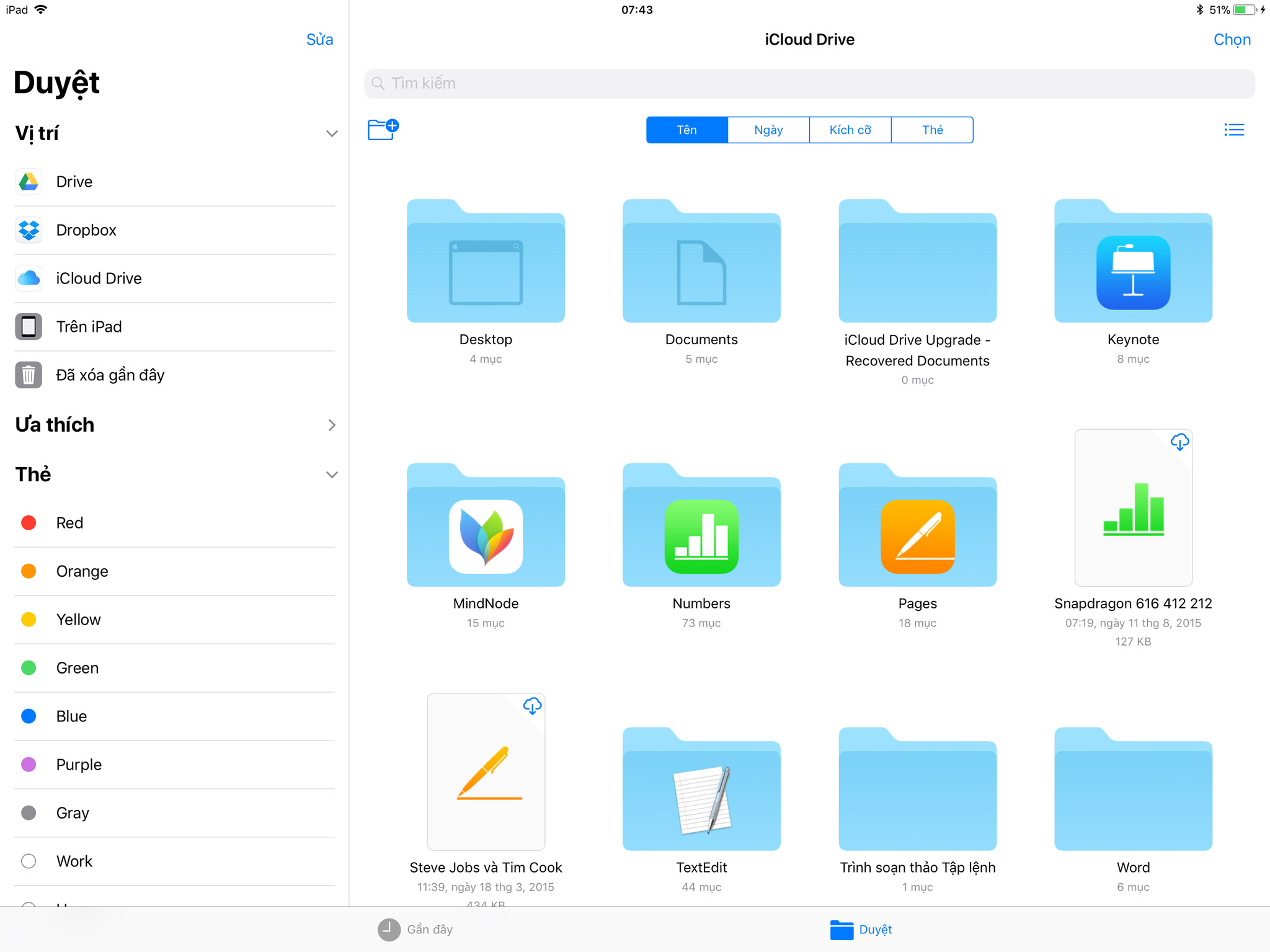
Task: Open the MindNode folder
Action: [486, 525]
